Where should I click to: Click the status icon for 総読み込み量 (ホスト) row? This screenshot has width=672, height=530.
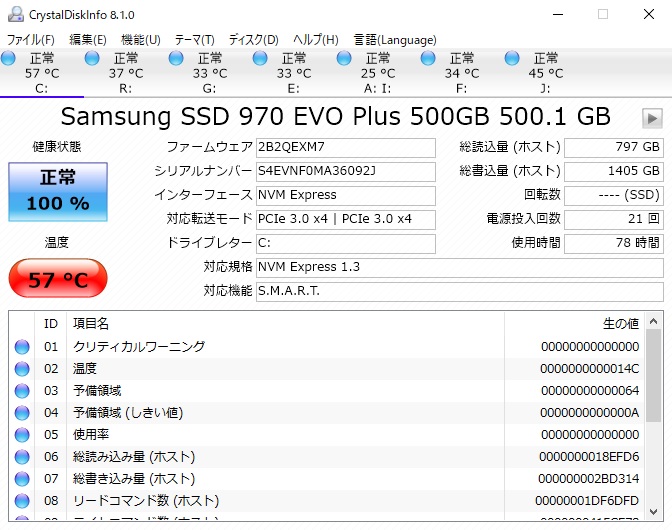22,457
